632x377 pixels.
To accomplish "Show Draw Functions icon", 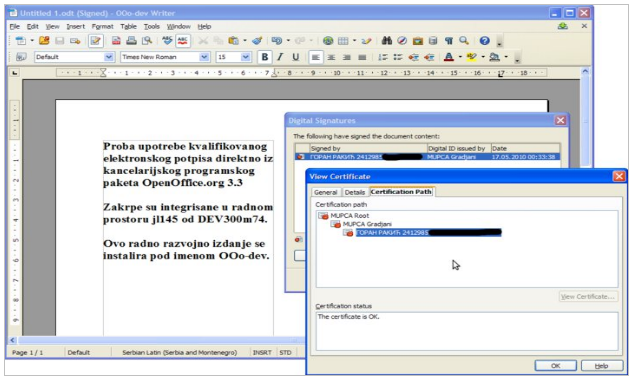I will click(x=366, y=41).
